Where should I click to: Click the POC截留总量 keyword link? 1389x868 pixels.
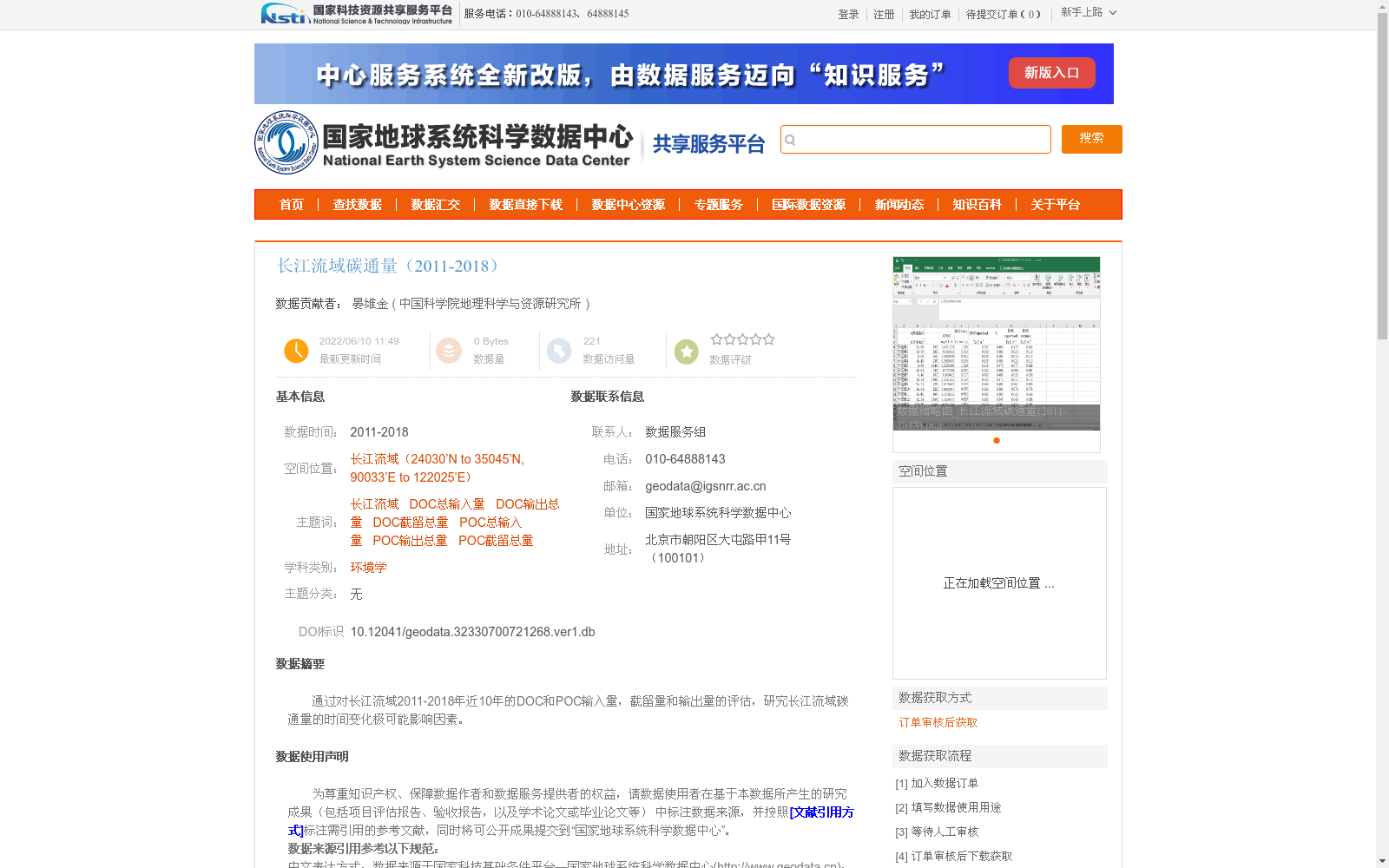click(x=496, y=541)
